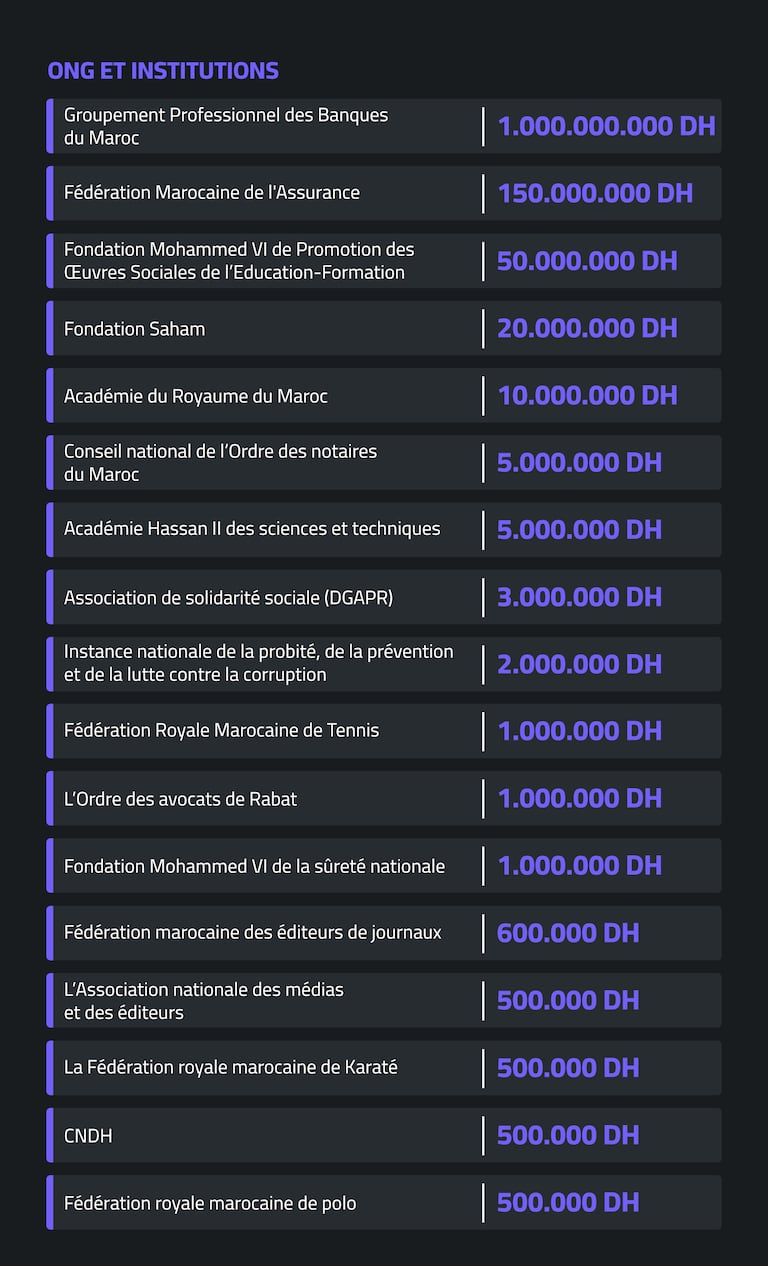Screen dimensions: 768x1266
Task: Click L'Ordre des avocats de Rabat
Action: (x=181, y=799)
